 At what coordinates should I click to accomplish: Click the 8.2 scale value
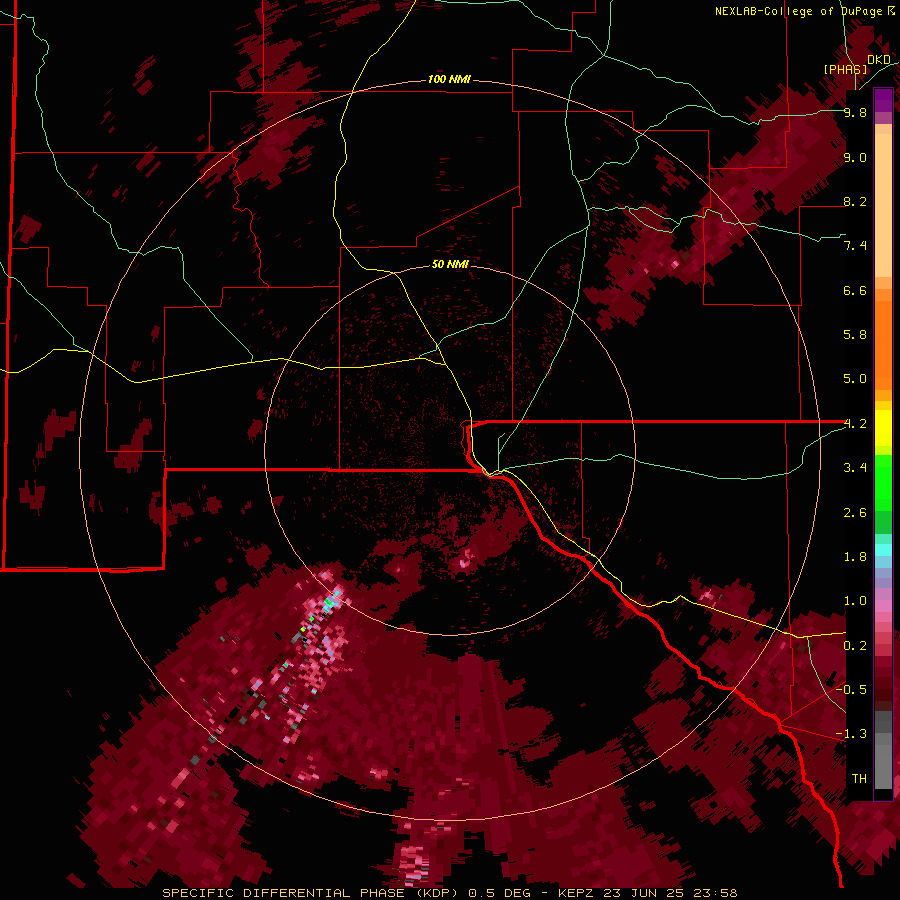point(855,201)
